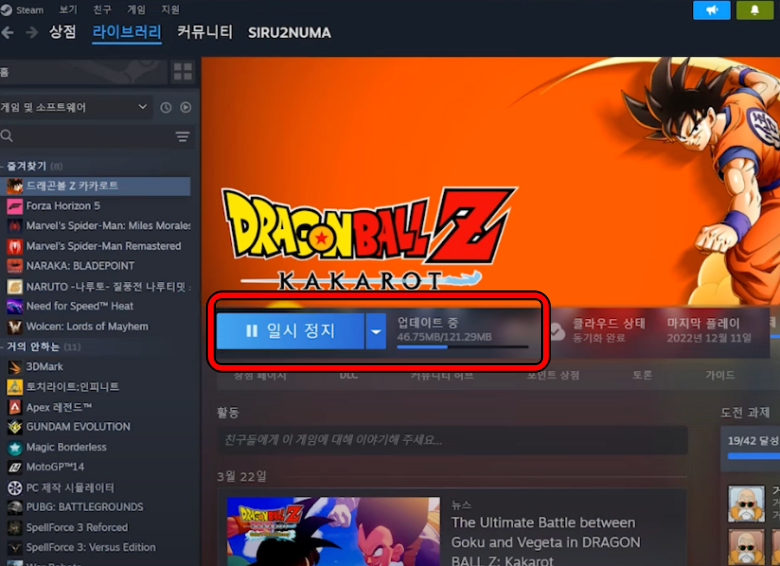780x566 pixels.
Task: Open the 가이드 link
Action: pyautogui.click(x=719, y=375)
